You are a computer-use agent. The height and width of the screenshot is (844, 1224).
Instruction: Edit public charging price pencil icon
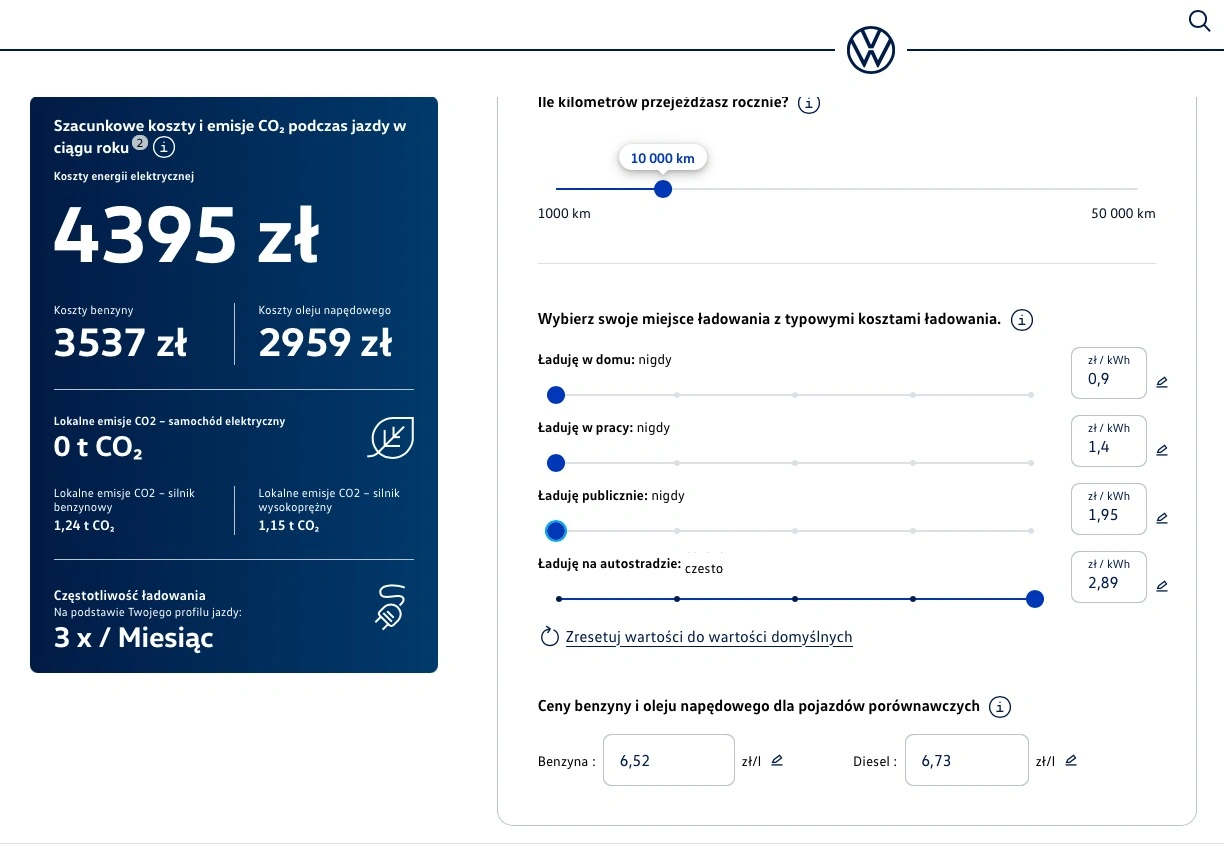(1161, 518)
